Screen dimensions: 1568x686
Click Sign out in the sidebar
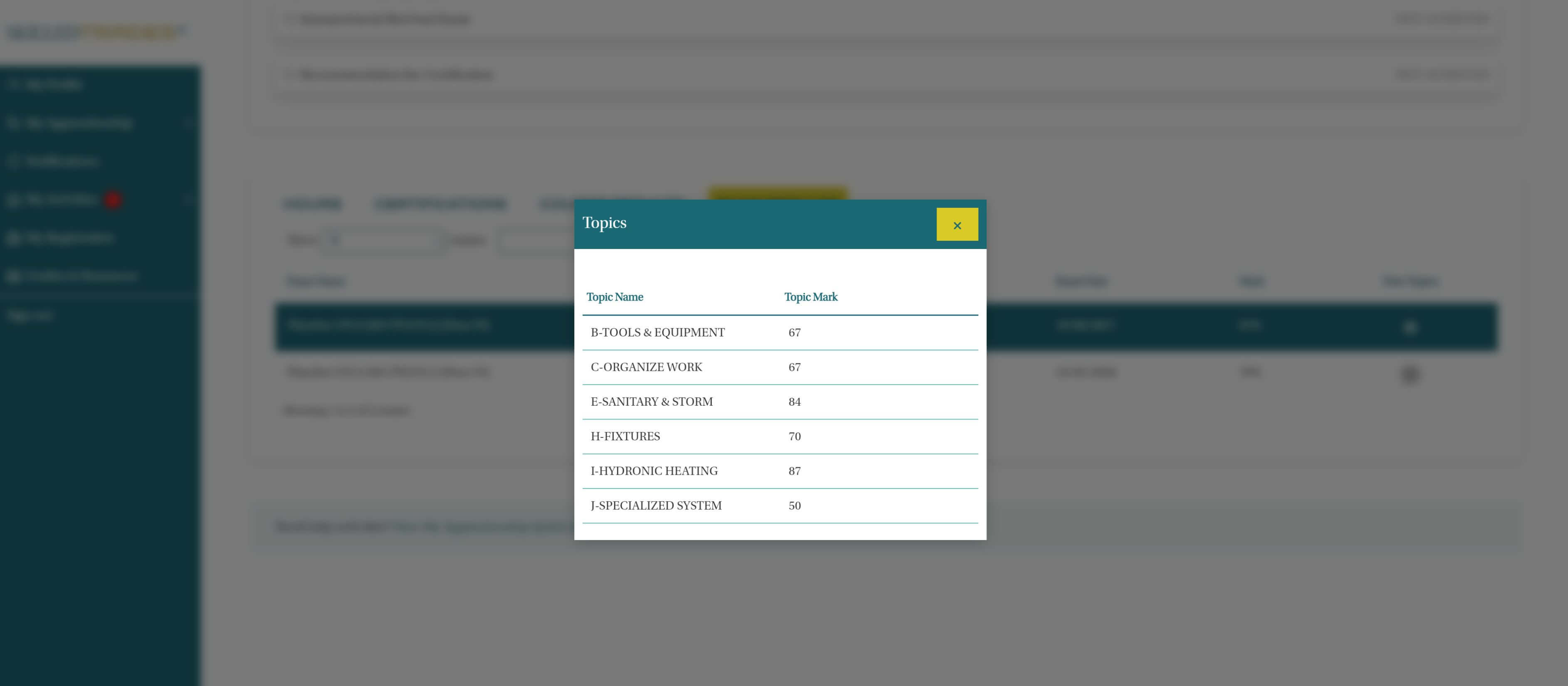tap(29, 315)
